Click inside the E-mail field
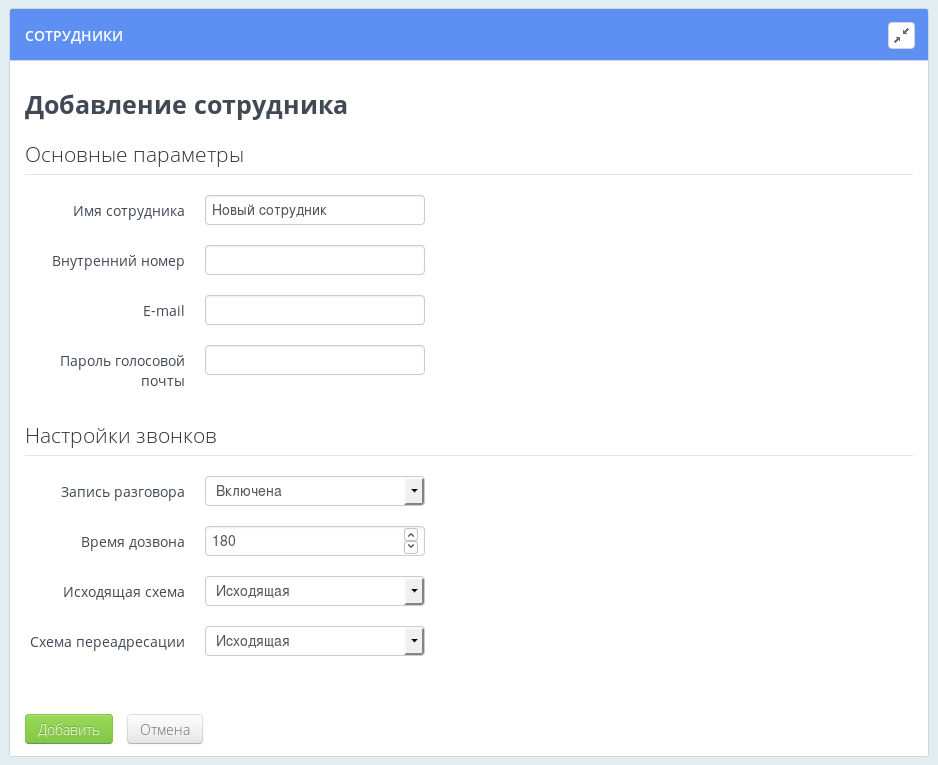Screen dimensions: 938x765 (314, 310)
